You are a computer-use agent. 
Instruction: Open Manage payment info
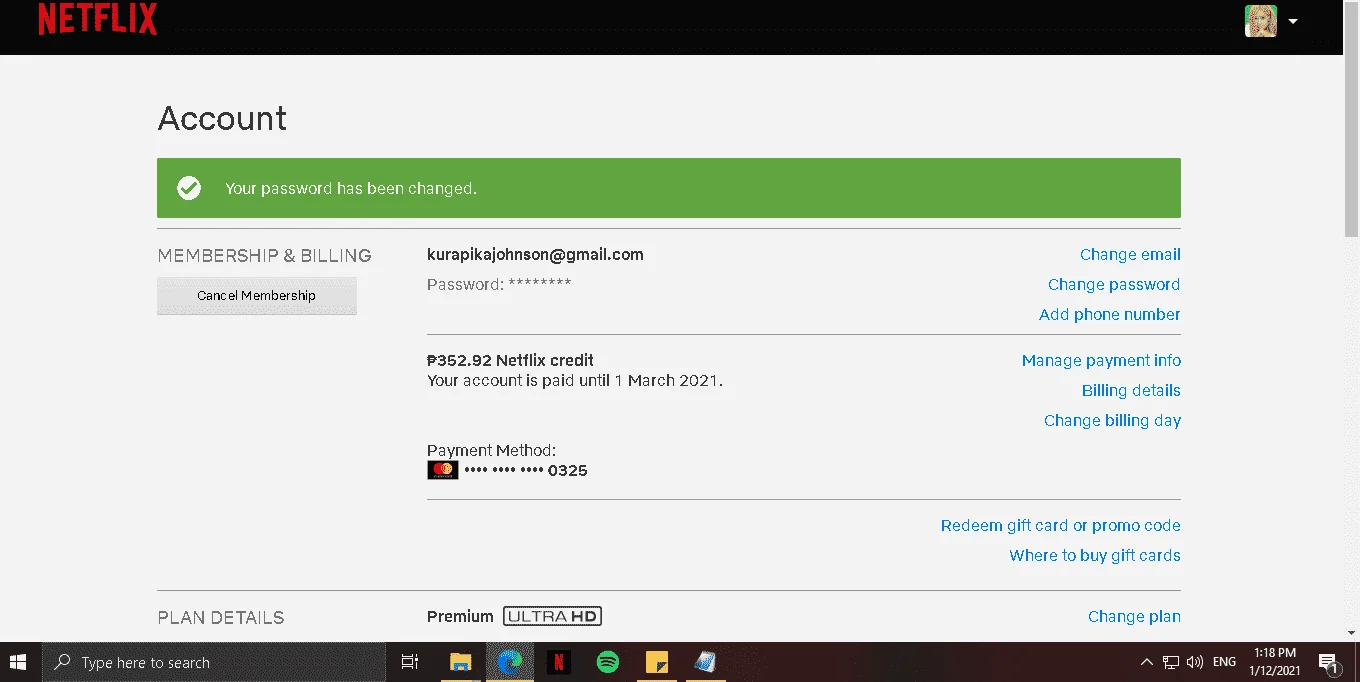click(1101, 361)
